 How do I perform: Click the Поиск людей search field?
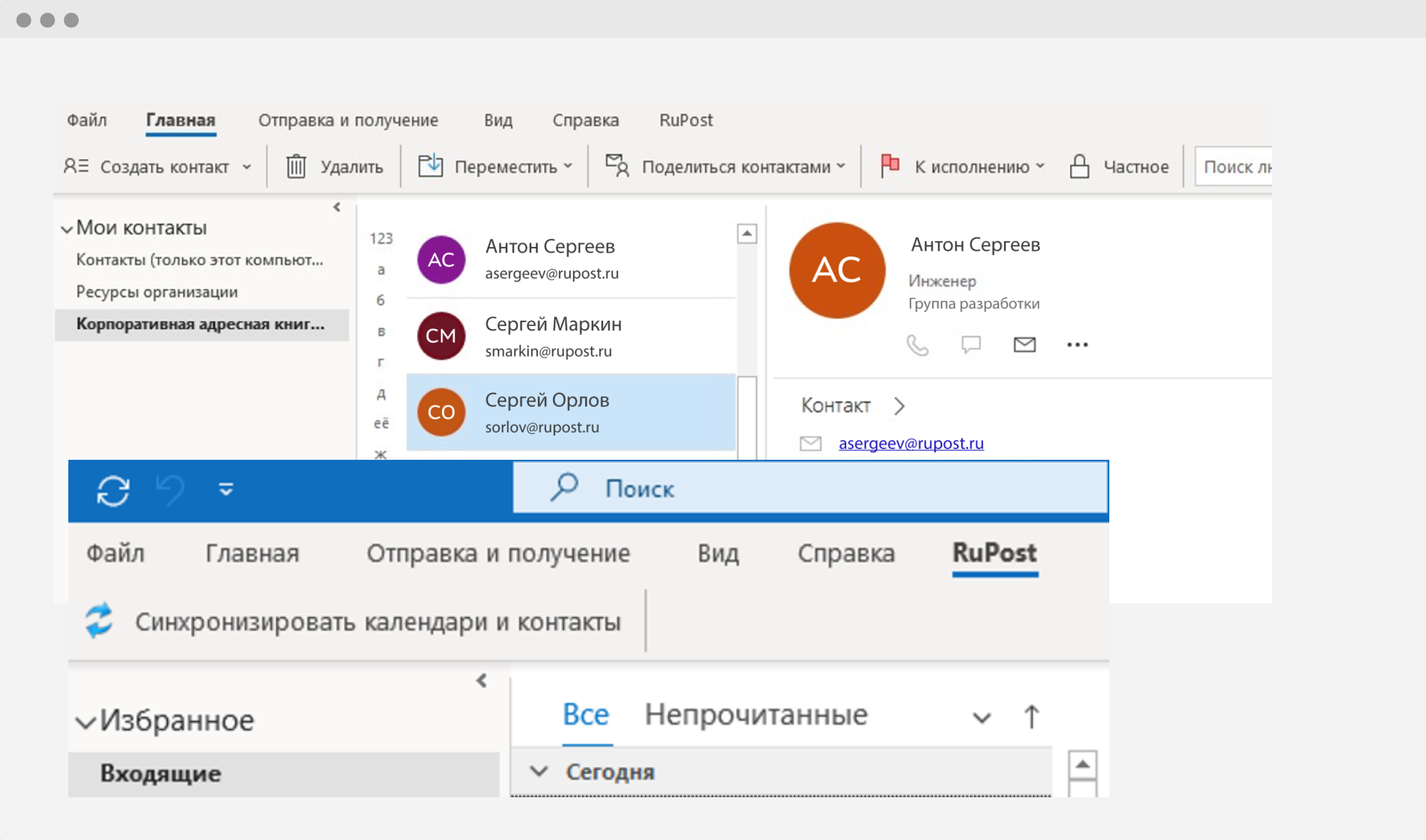coord(1233,166)
